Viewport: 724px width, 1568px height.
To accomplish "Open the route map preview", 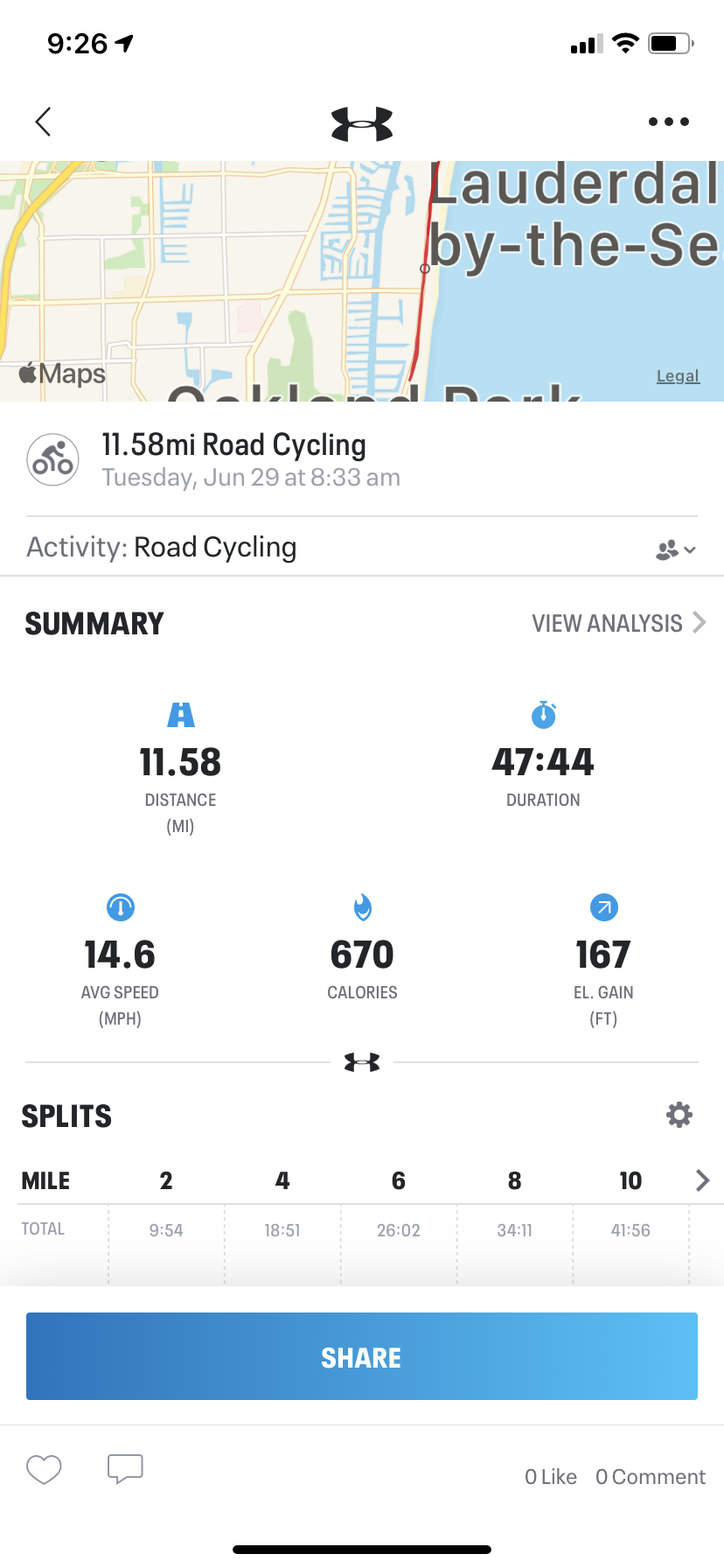I will (362, 281).
